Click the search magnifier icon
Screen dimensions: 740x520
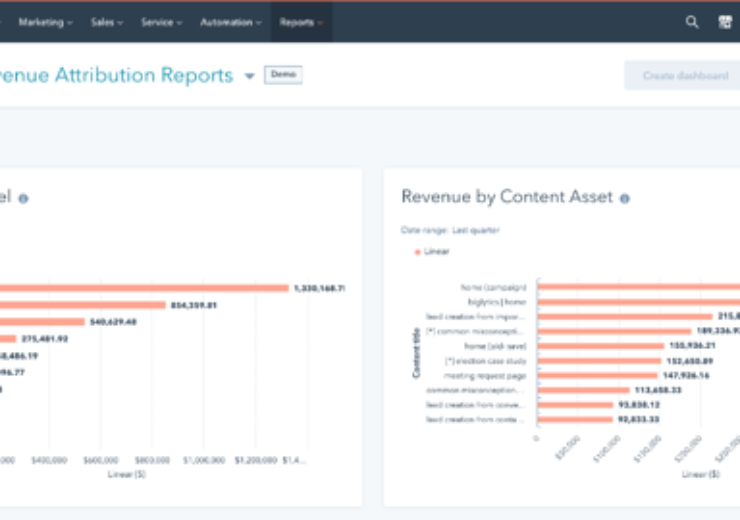[692, 22]
